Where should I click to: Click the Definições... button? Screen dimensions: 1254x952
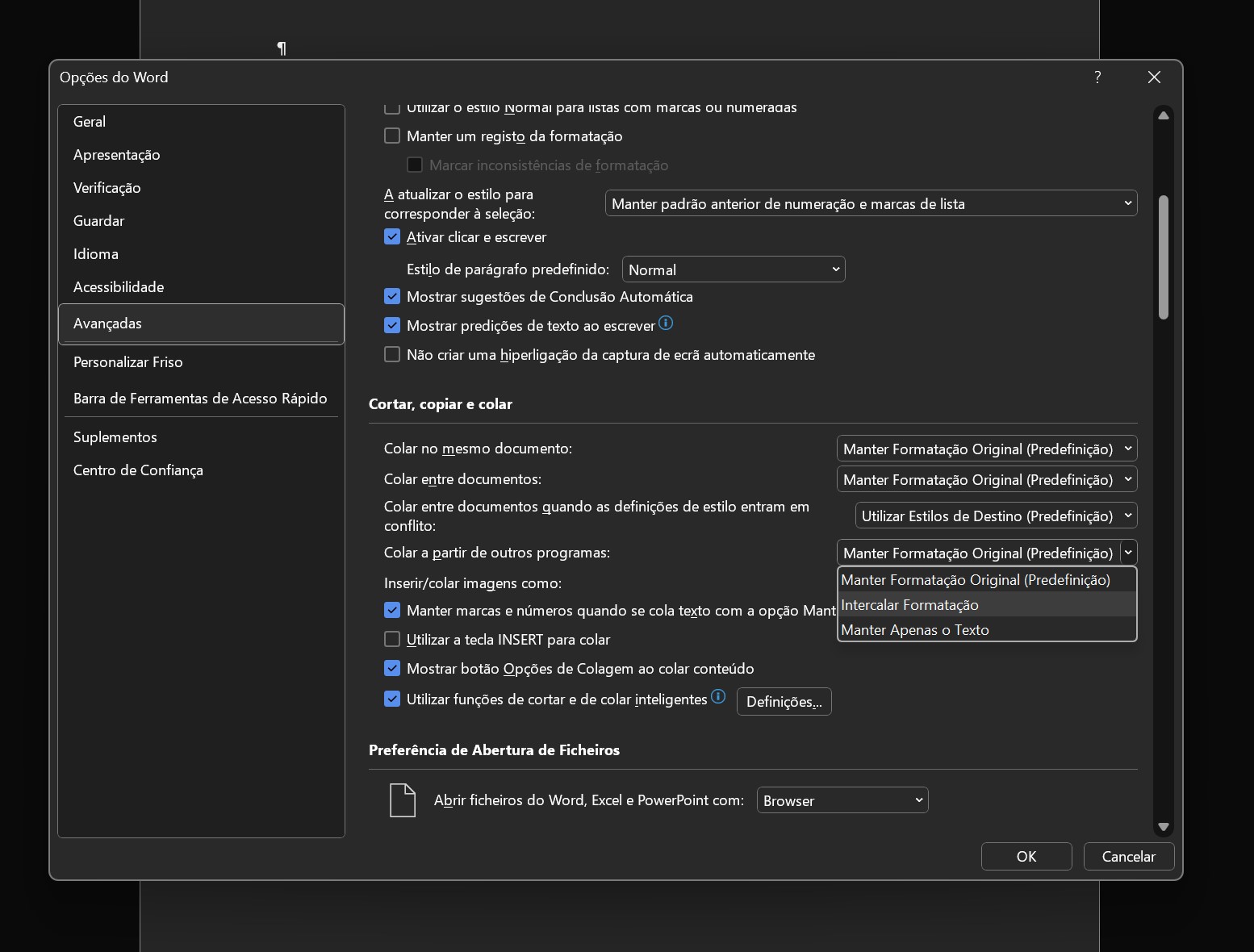[x=784, y=702]
